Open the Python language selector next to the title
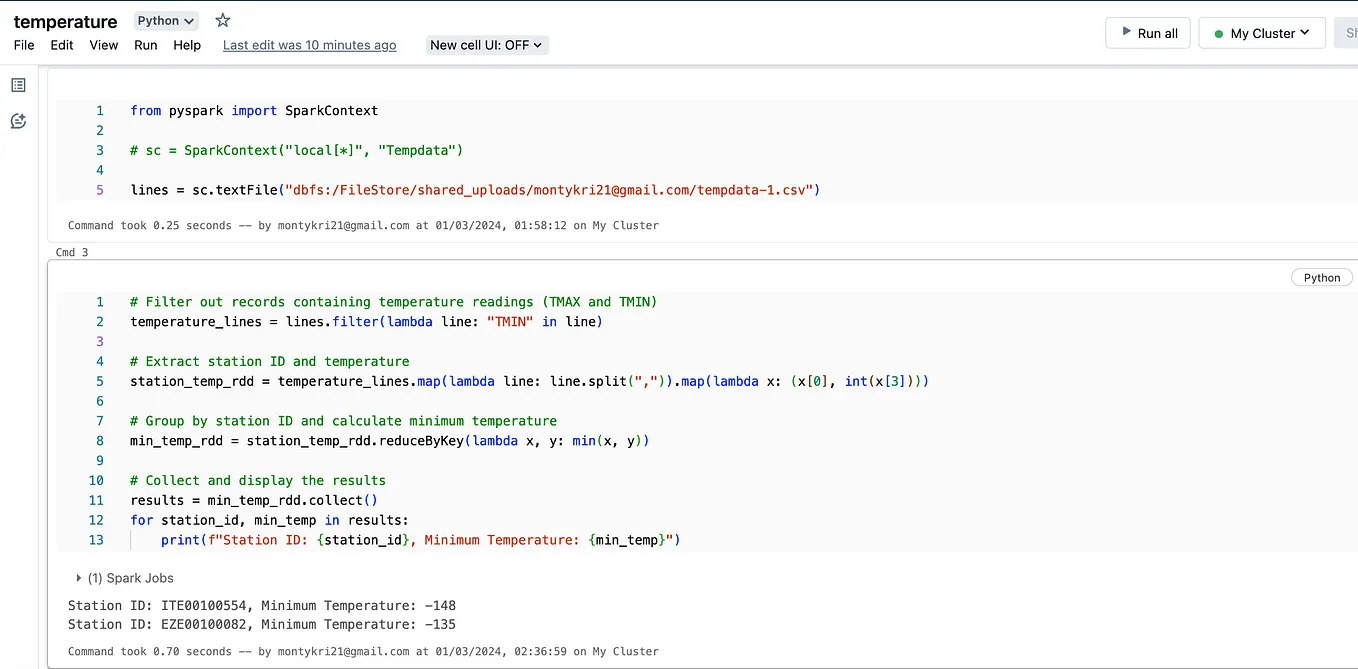1358x669 pixels. click(165, 20)
